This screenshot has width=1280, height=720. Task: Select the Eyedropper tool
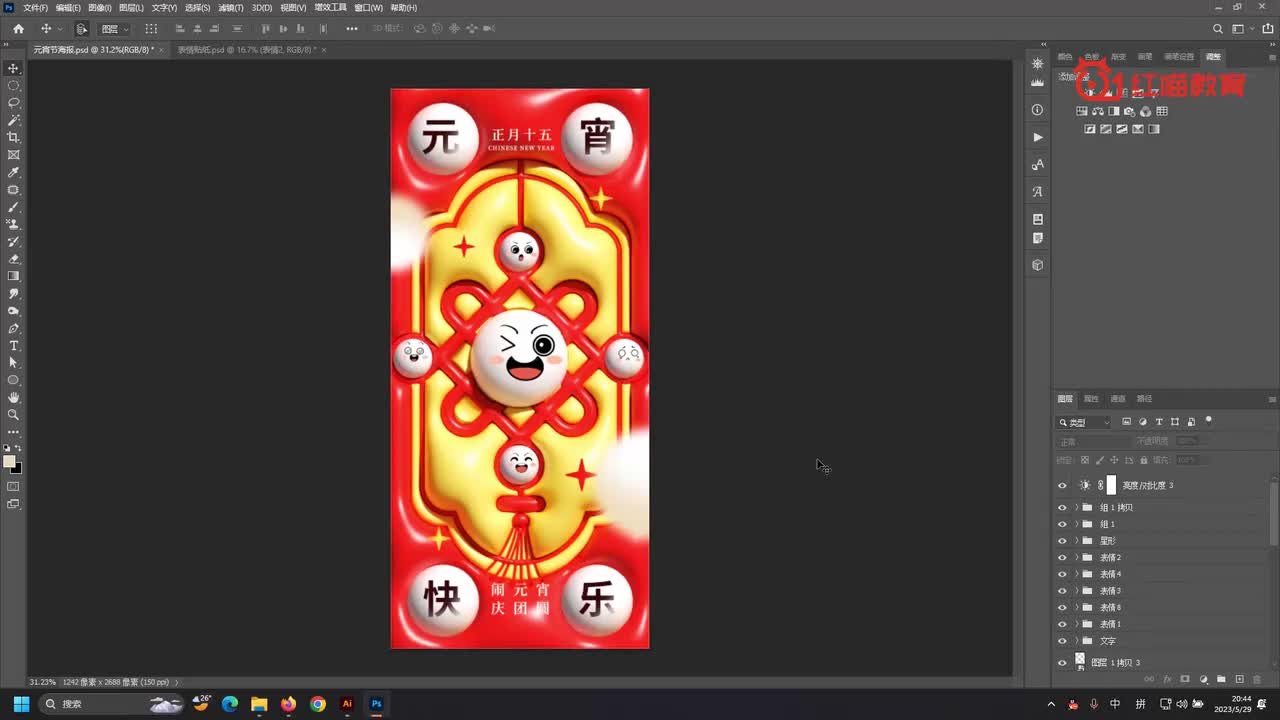click(x=14, y=172)
